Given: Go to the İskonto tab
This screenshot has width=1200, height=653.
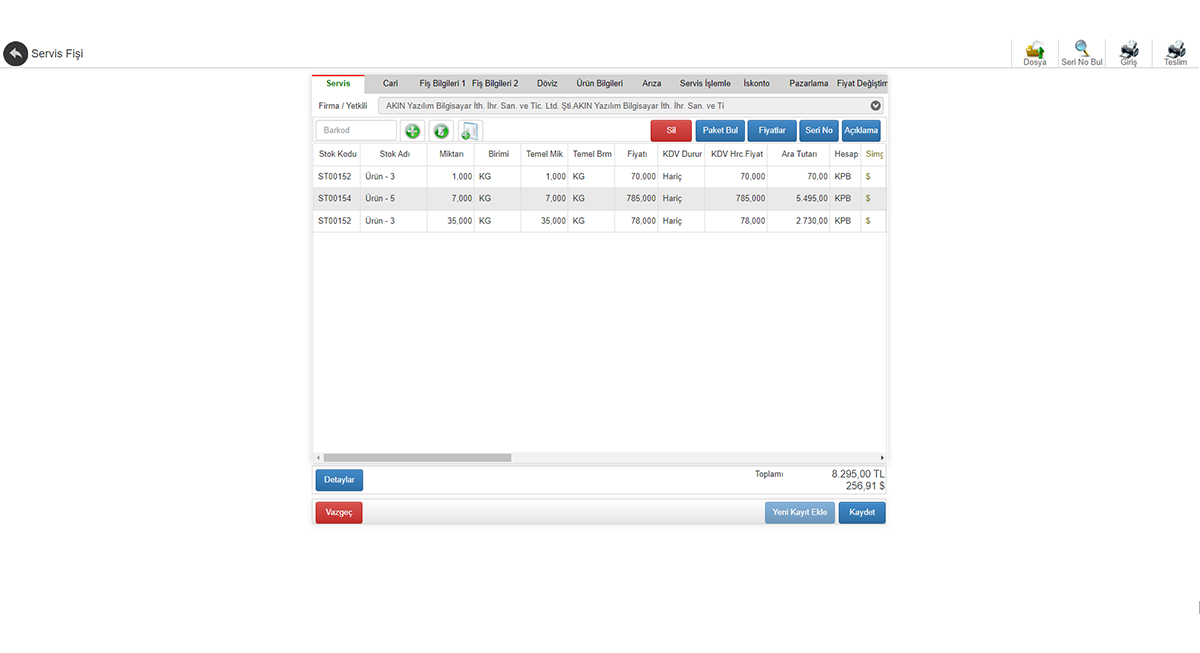Looking at the screenshot, I should coord(756,84).
